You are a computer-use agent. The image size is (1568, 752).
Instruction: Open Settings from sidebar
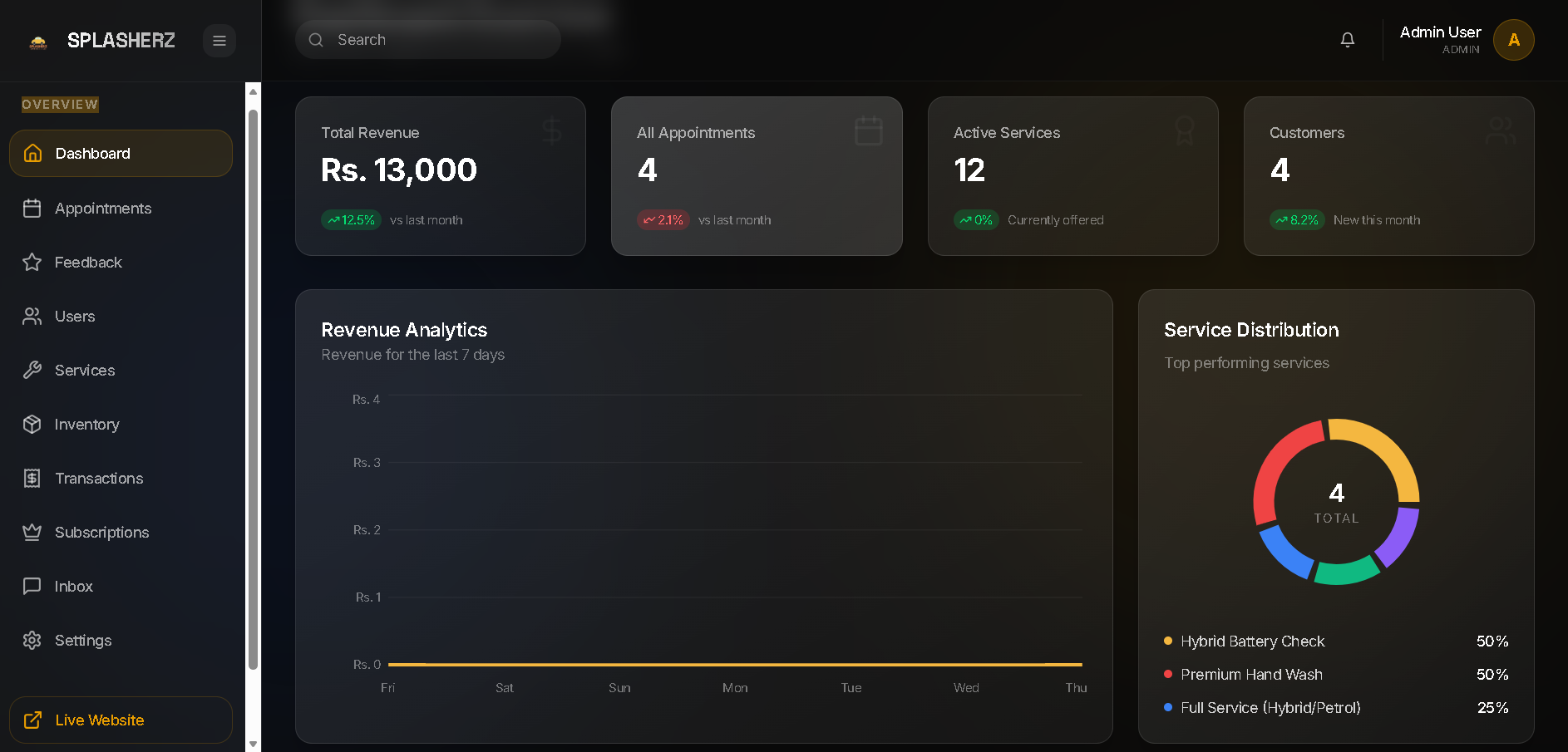121,641
